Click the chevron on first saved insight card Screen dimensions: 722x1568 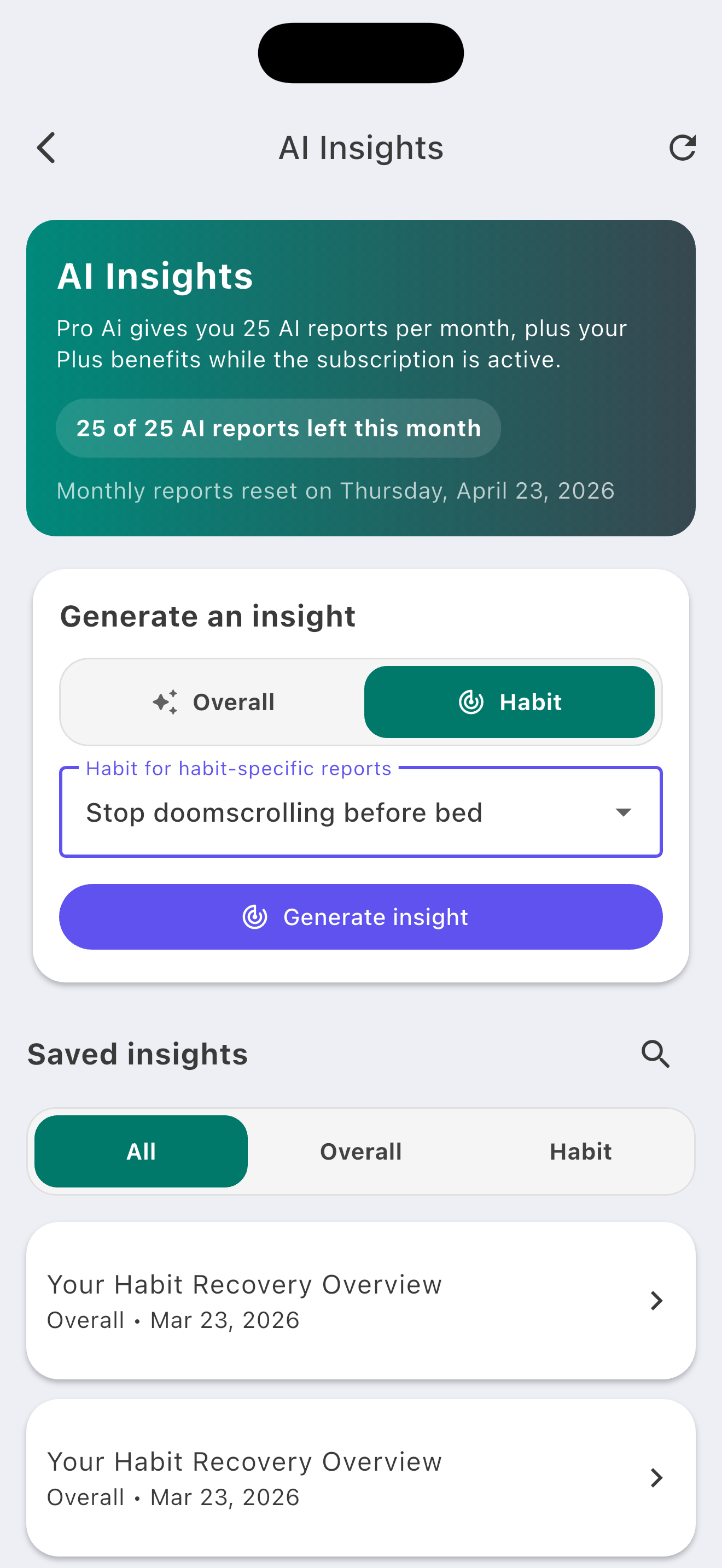tap(656, 1300)
